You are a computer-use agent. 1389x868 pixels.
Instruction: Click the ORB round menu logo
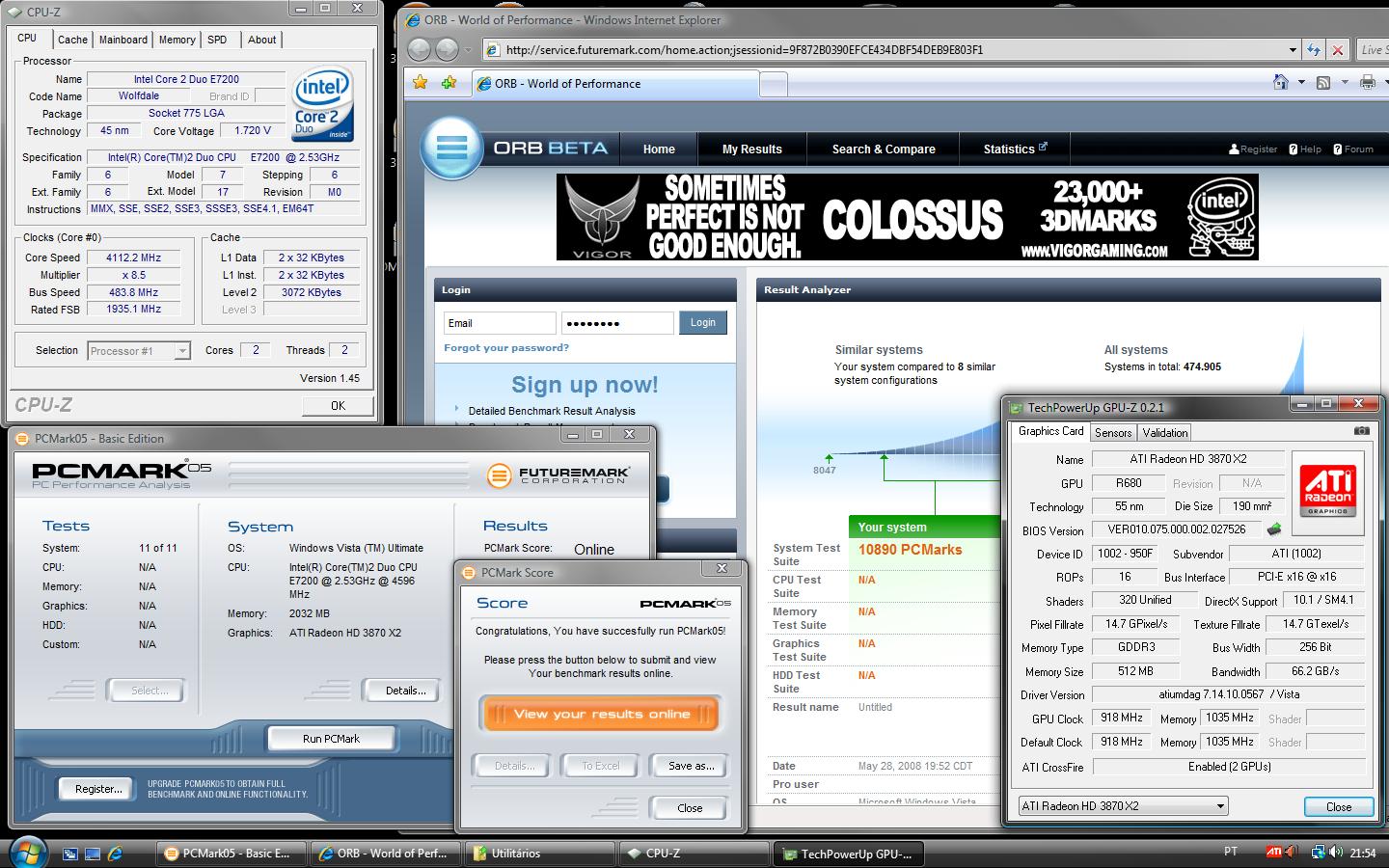coord(451,148)
